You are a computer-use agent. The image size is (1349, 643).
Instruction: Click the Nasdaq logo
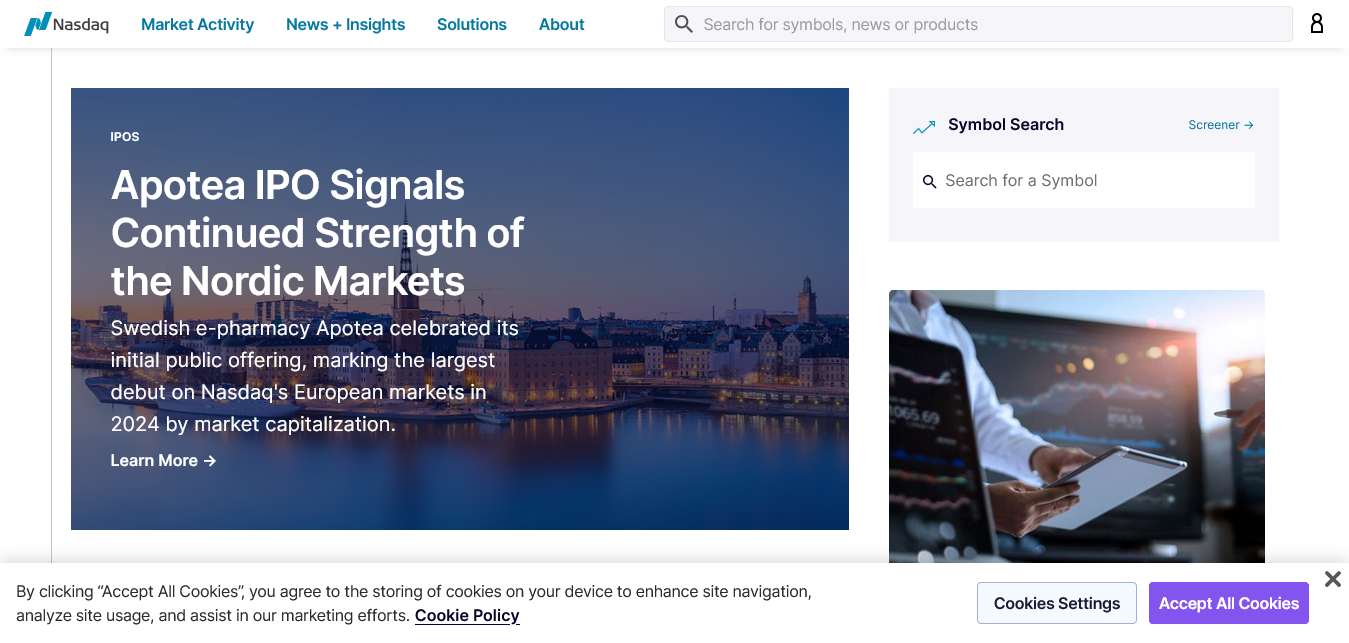pyautogui.click(x=66, y=24)
